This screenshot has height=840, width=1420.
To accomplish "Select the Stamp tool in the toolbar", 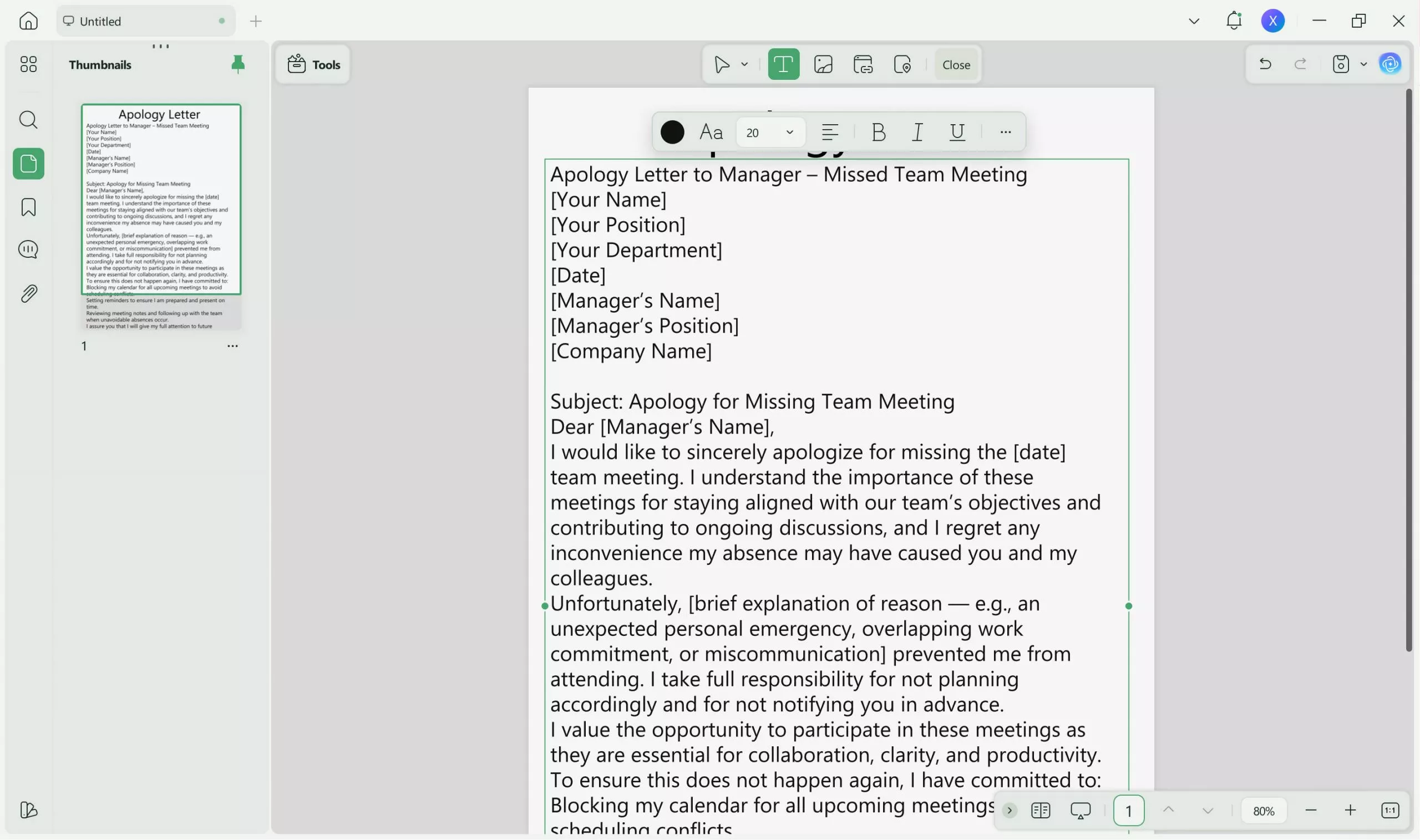I will coord(902,64).
